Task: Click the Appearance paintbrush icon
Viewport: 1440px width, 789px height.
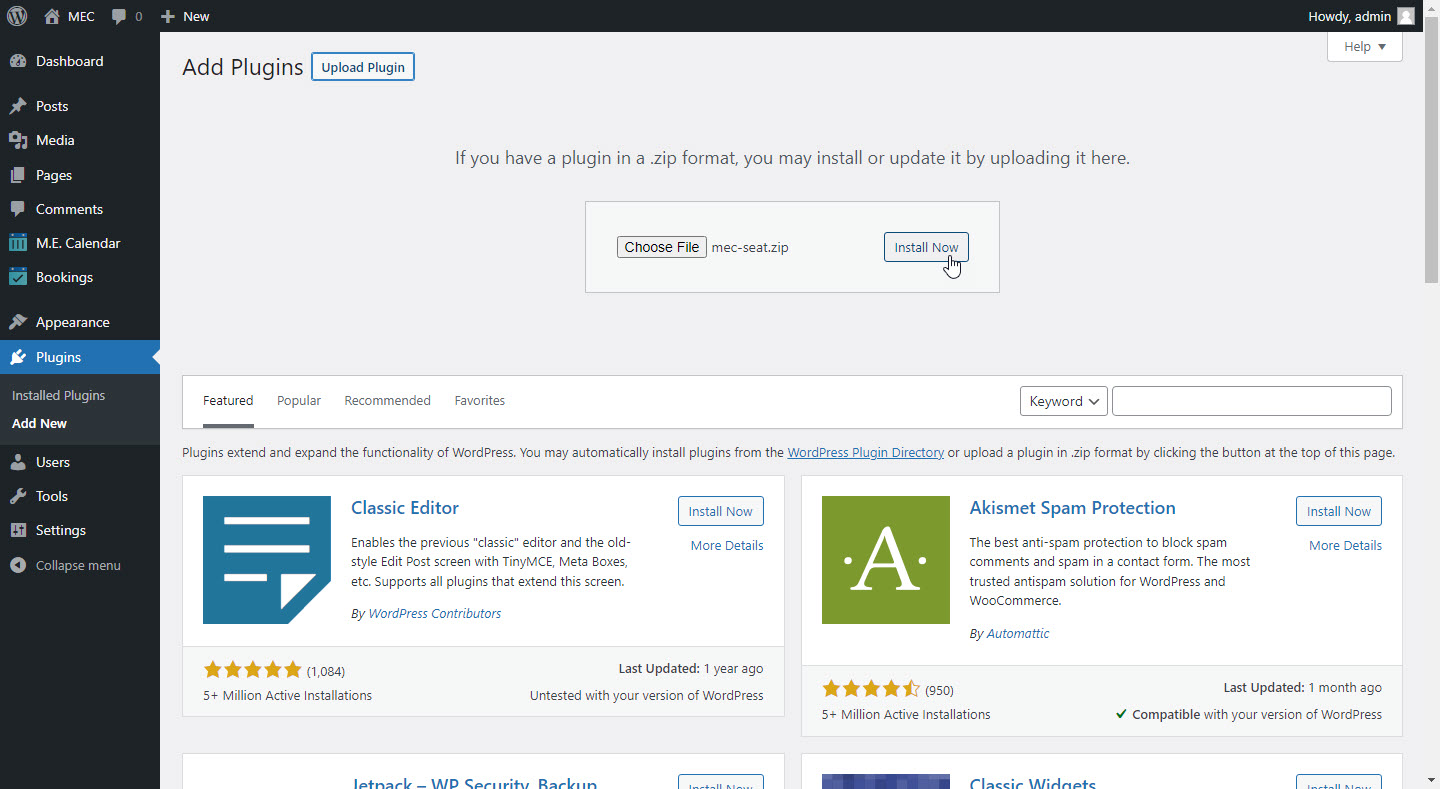Action: pyautogui.click(x=18, y=322)
